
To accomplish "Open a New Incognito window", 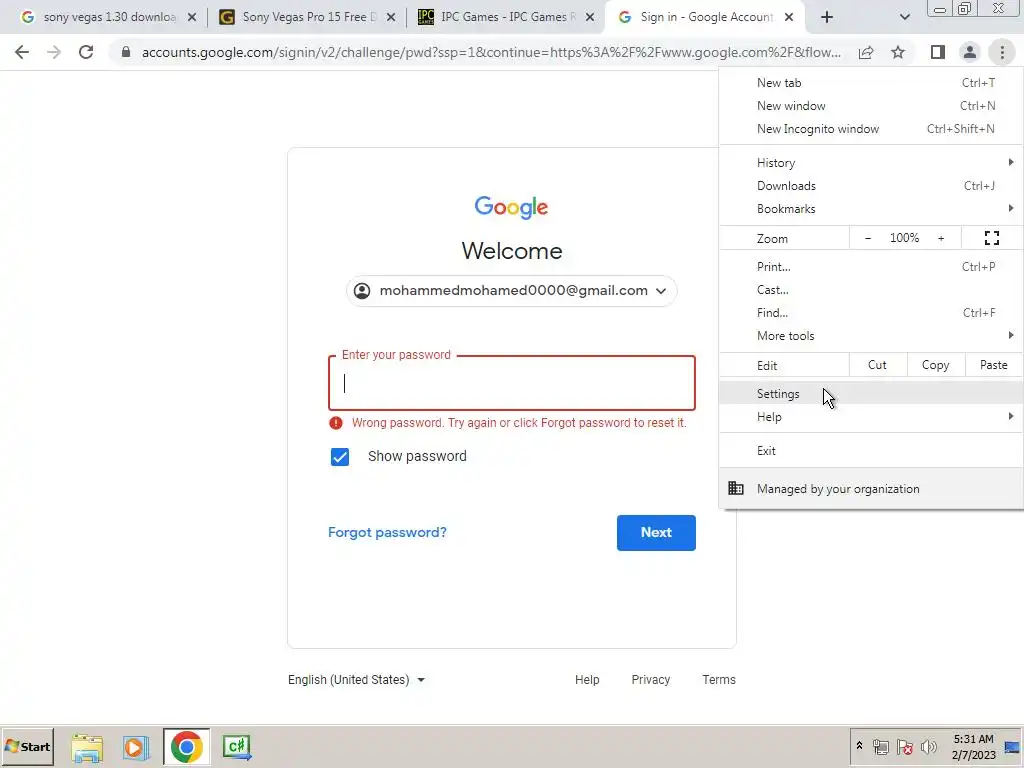I will [x=871, y=129].
